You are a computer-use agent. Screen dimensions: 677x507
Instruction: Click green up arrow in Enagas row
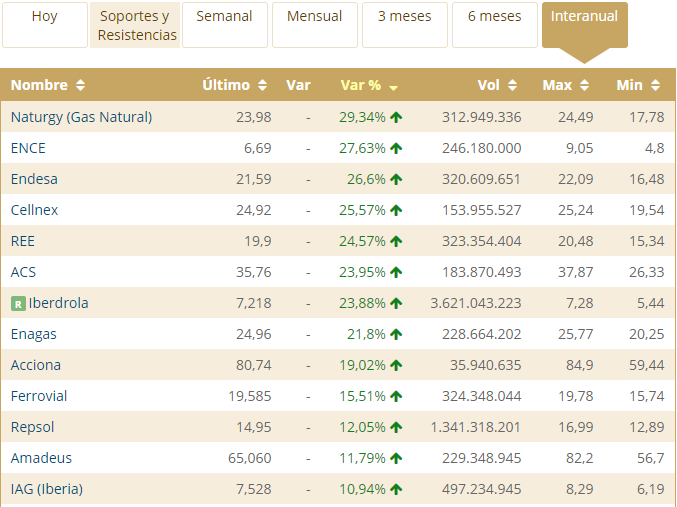click(396, 334)
